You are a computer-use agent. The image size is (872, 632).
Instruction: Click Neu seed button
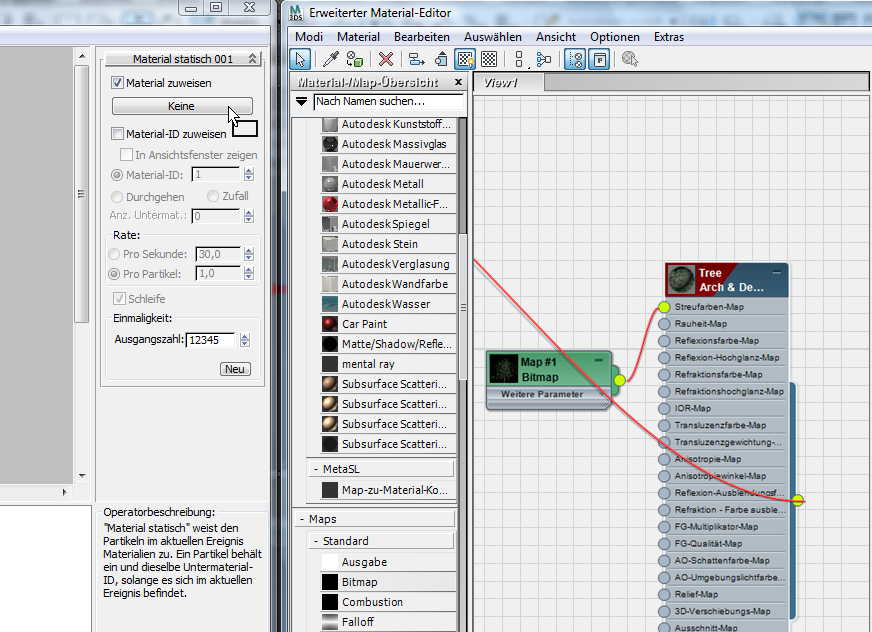click(x=235, y=369)
